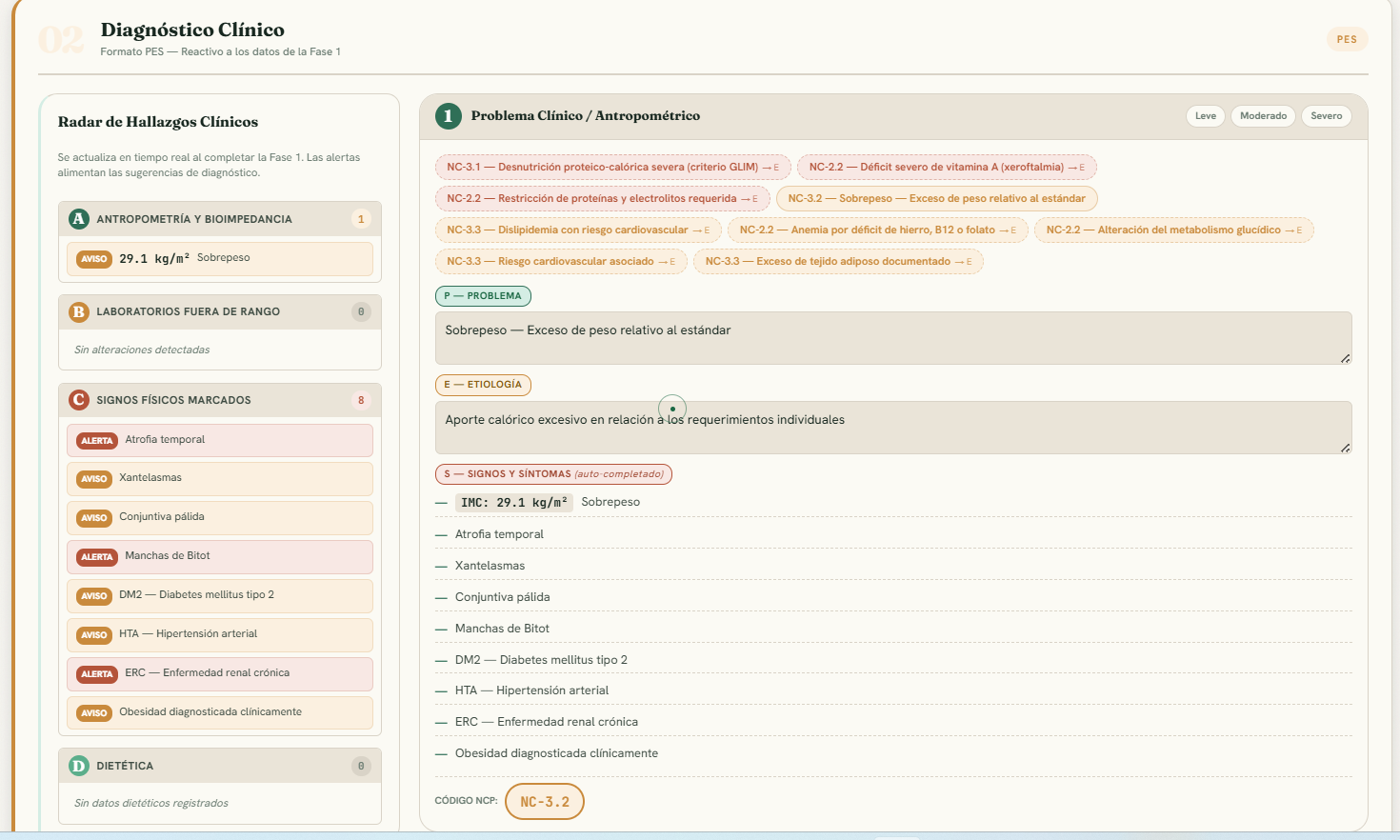The width and height of the screenshot is (1400, 840).
Task: Click into the Problema text field
Action: pos(893,338)
